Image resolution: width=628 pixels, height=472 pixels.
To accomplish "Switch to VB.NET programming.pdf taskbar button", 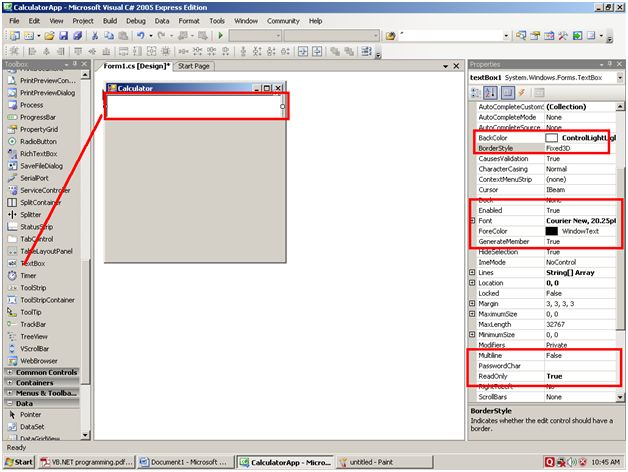I will pos(87,462).
